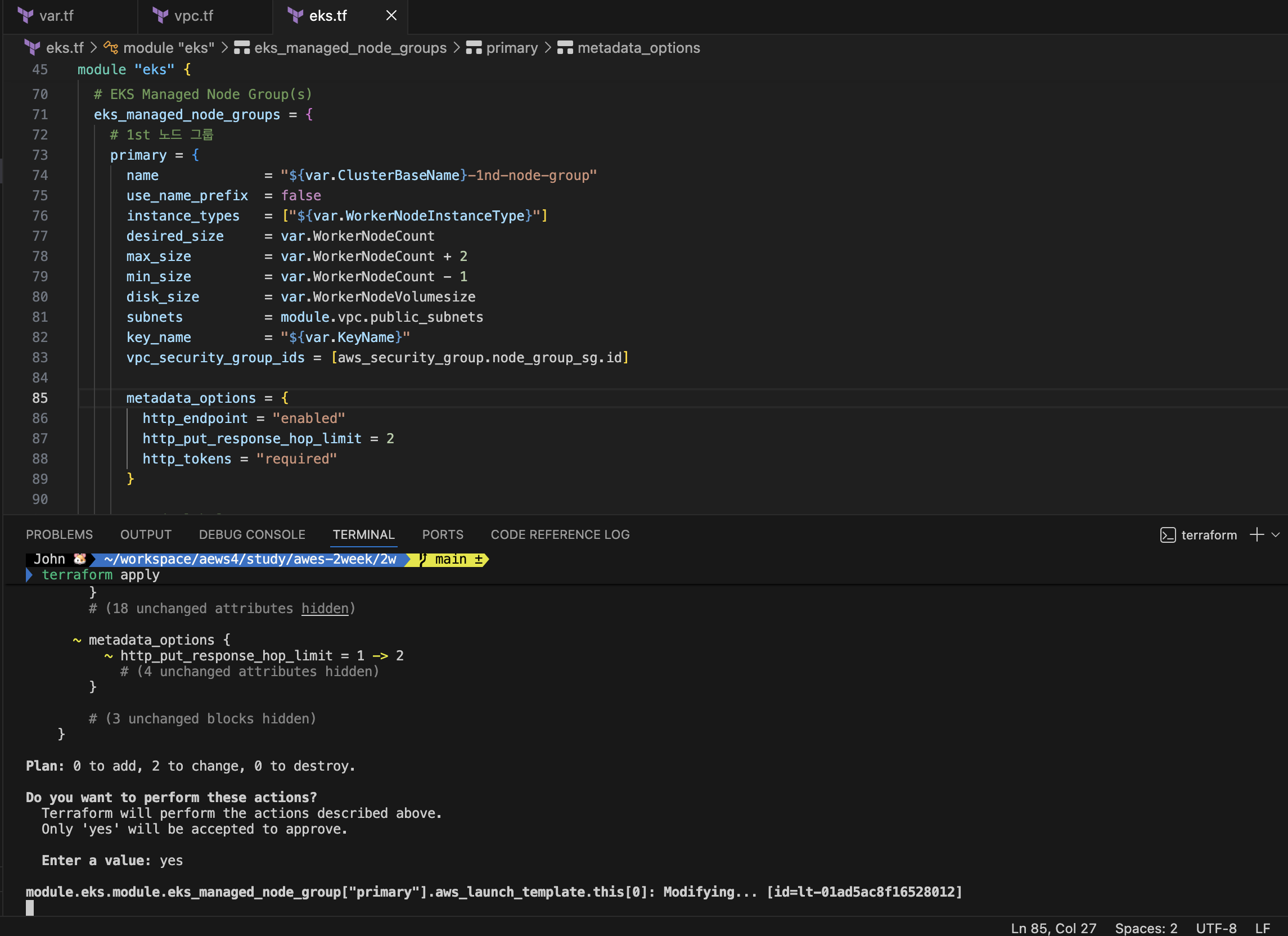Image resolution: width=1288 pixels, height=936 pixels.
Task: Click use_name_prefix false value
Action: [x=301, y=196]
